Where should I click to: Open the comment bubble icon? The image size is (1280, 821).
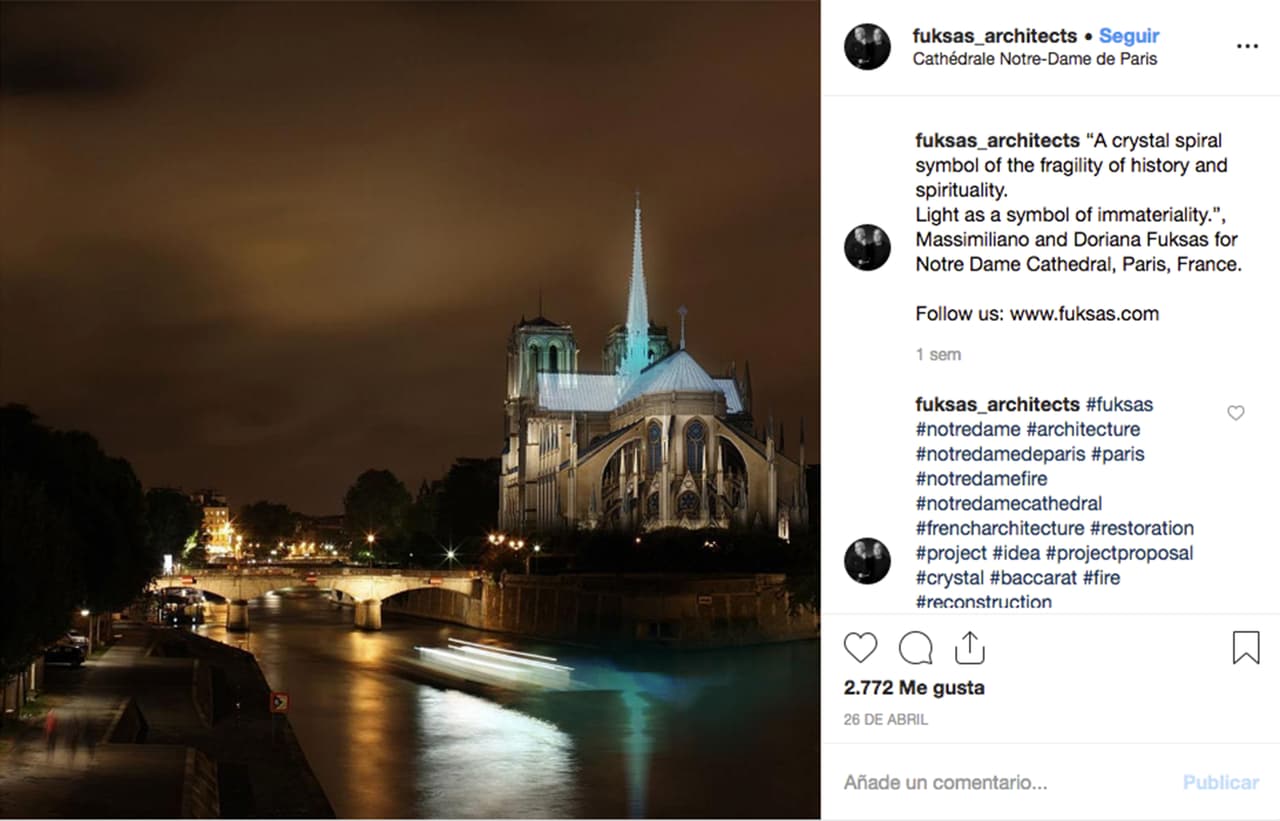tap(915, 647)
